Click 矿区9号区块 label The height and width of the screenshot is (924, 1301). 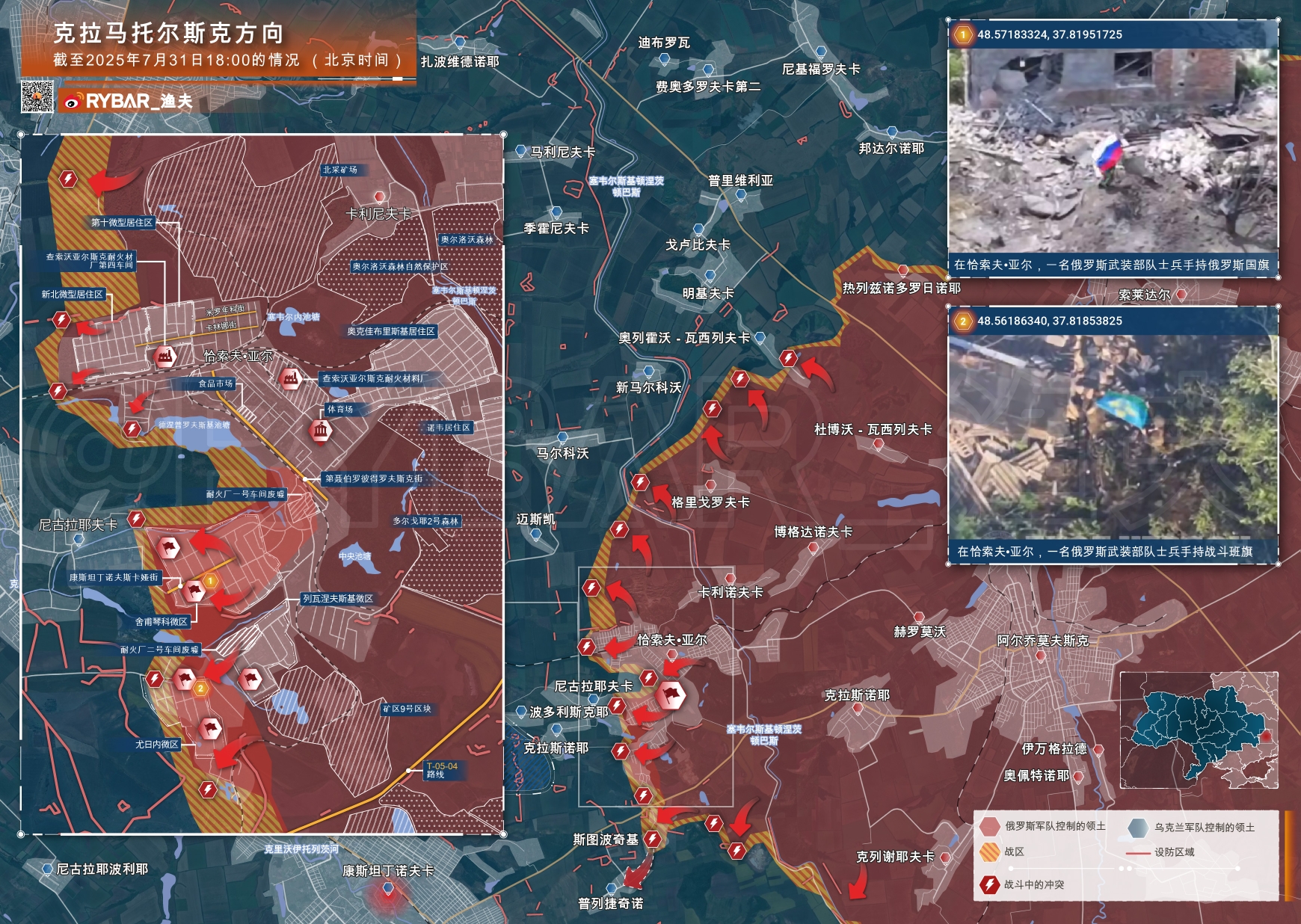(407, 709)
